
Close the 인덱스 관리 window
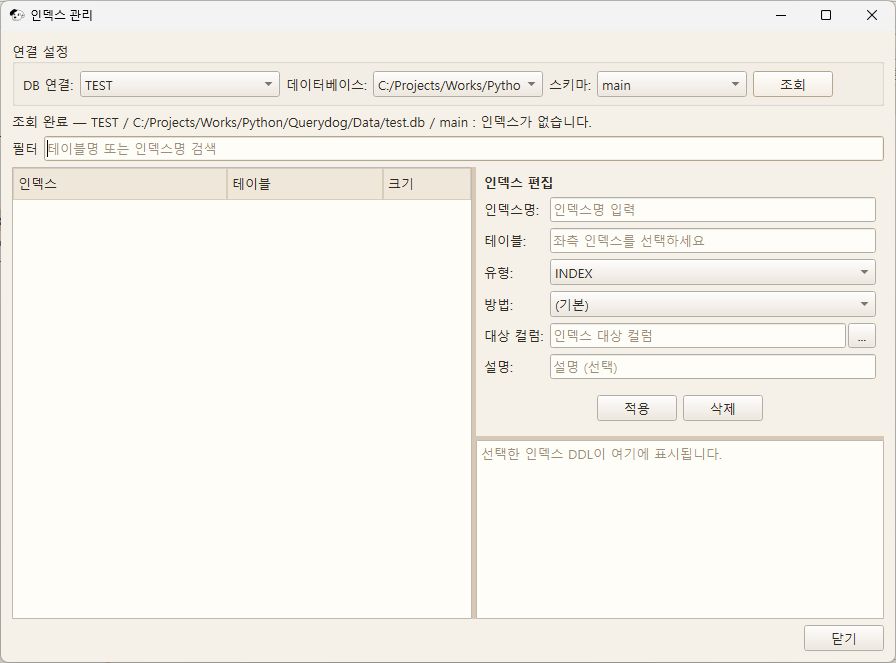[871, 15]
